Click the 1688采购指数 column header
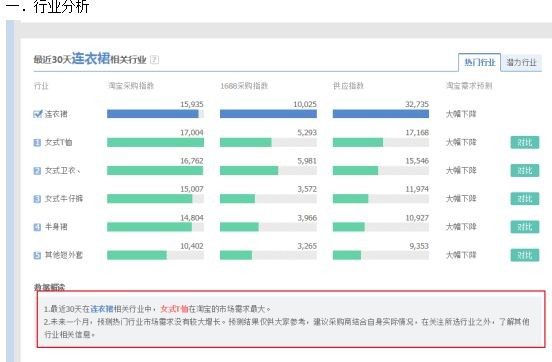 tap(244, 86)
